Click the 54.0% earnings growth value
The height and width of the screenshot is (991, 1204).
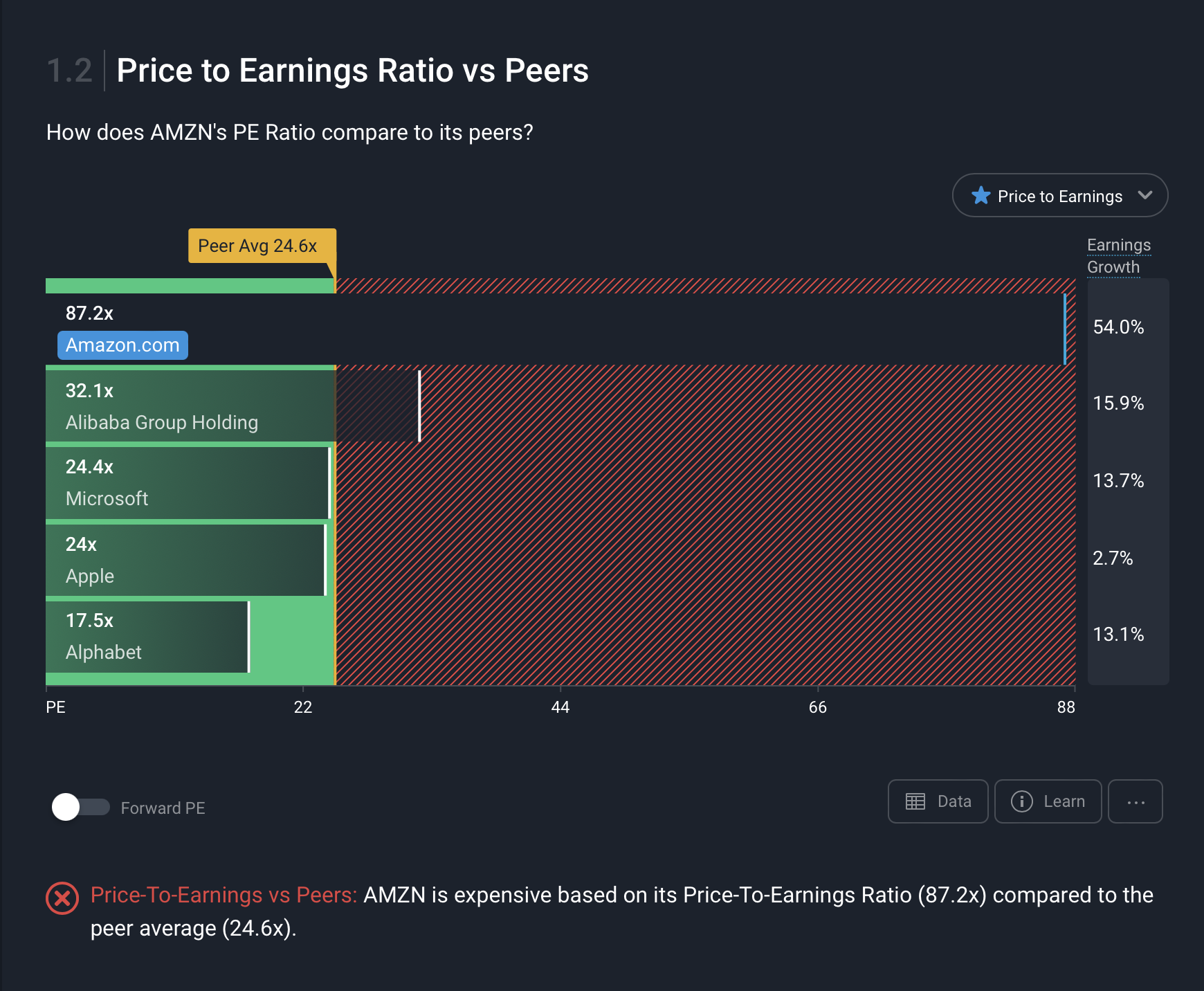click(x=1118, y=327)
